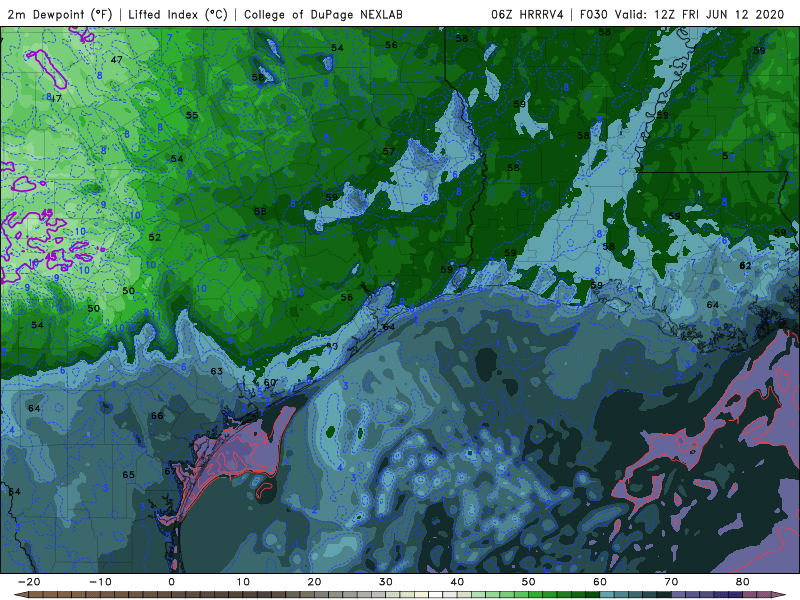Click the "55" dewpoint value on map

tap(192, 115)
